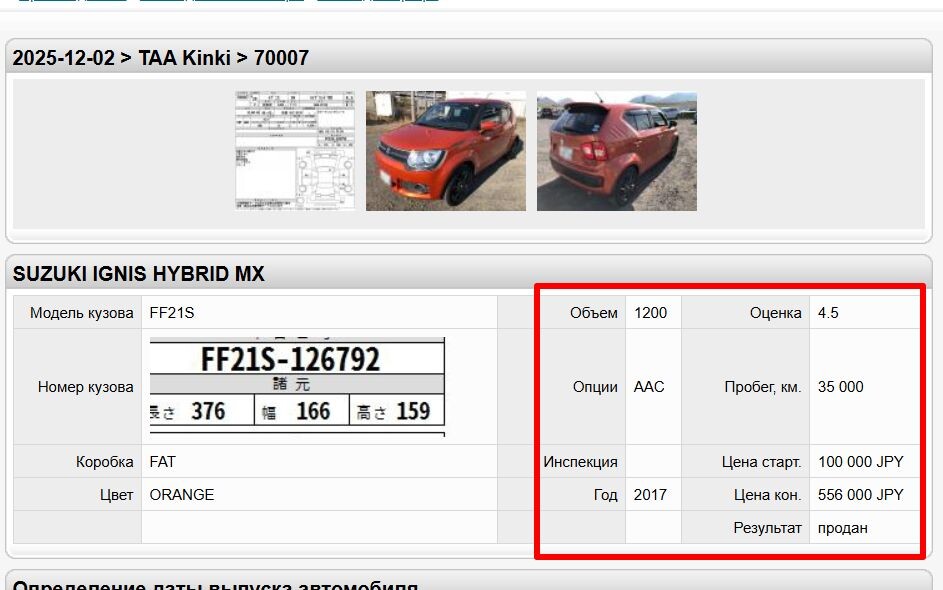Select the mileage value '35 000'
The width and height of the screenshot is (943, 590).
point(841,387)
